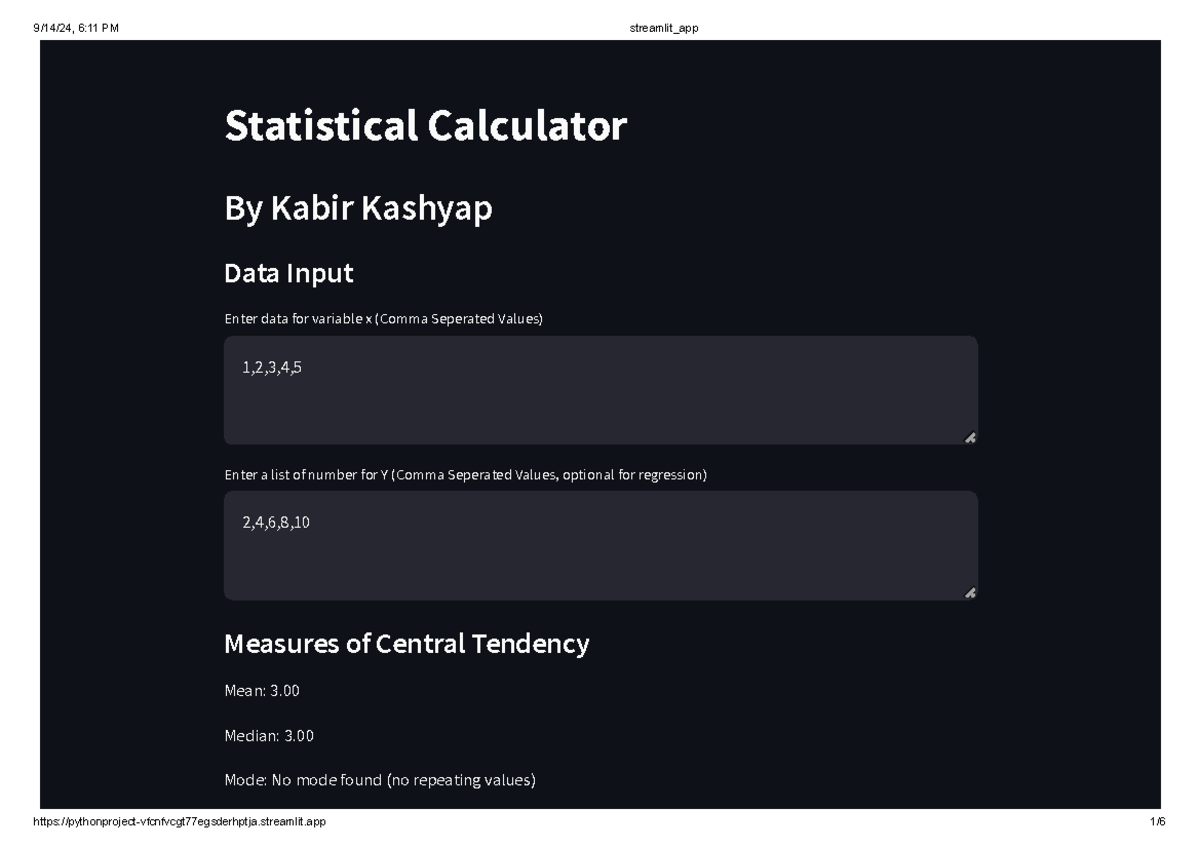This screenshot has width=1200, height=848.
Task: Click the 1/6 page number indicator
Action: 1158,822
